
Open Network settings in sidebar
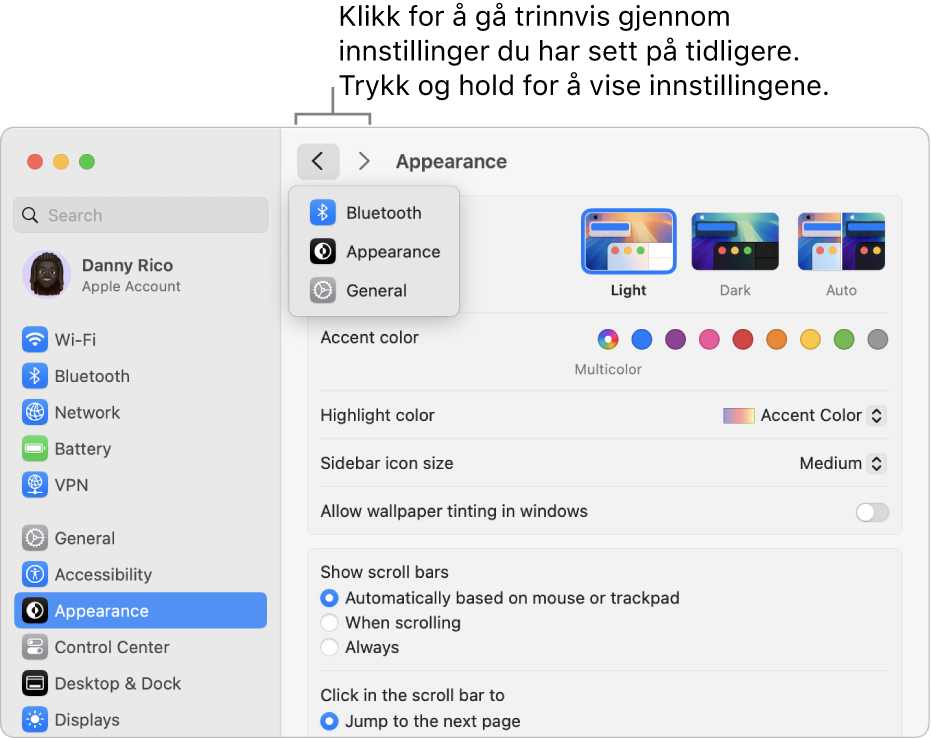(141, 412)
